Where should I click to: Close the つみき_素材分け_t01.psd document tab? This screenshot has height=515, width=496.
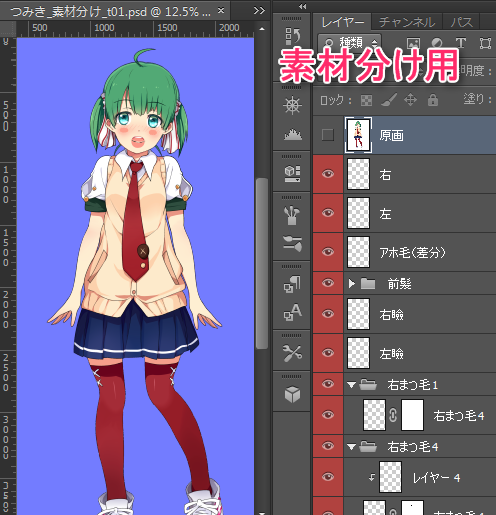tap(221, 11)
